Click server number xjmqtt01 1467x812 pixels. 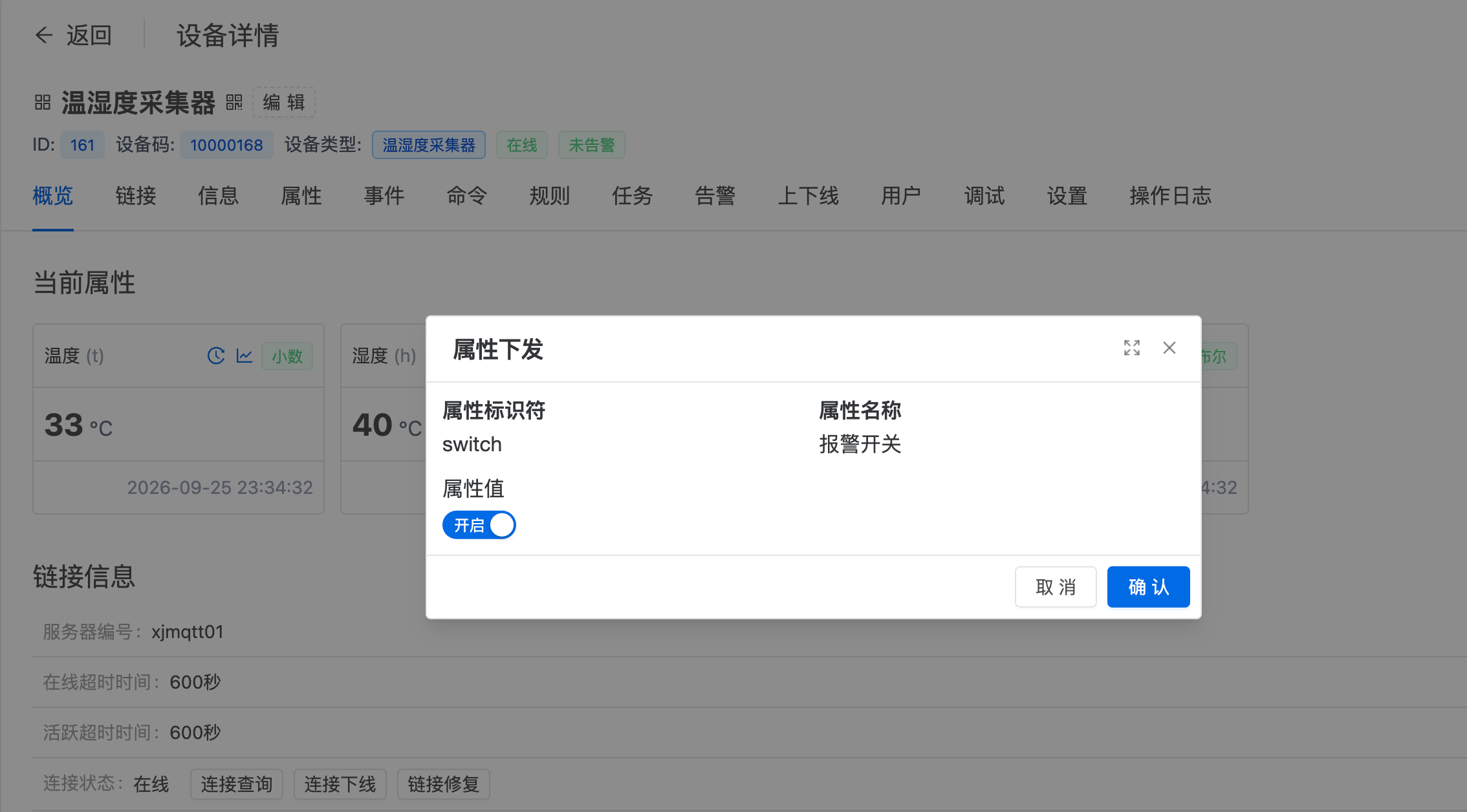(x=188, y=632)
